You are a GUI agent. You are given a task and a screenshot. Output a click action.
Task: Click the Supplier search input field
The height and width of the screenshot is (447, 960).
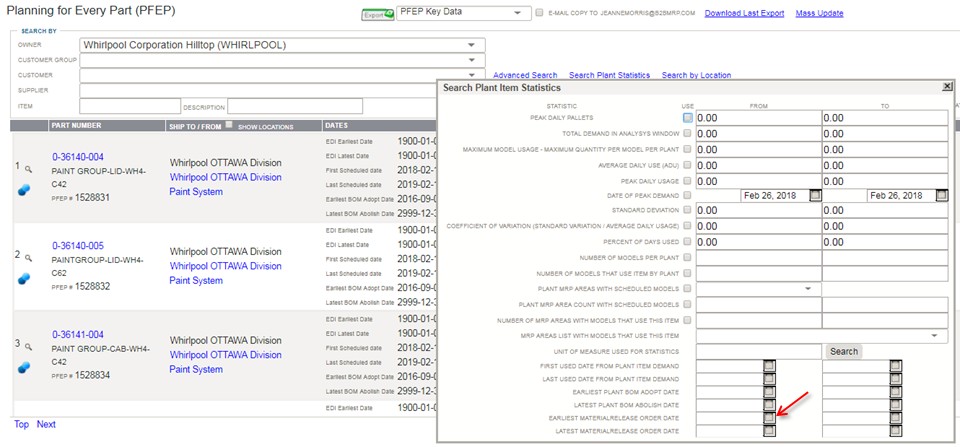259,91
